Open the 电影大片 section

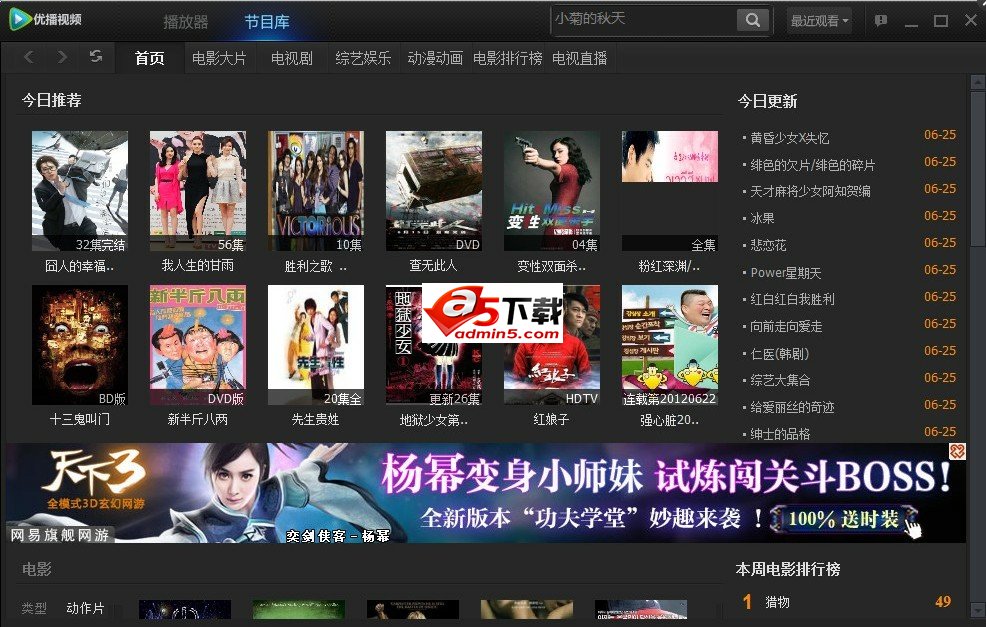219,58
